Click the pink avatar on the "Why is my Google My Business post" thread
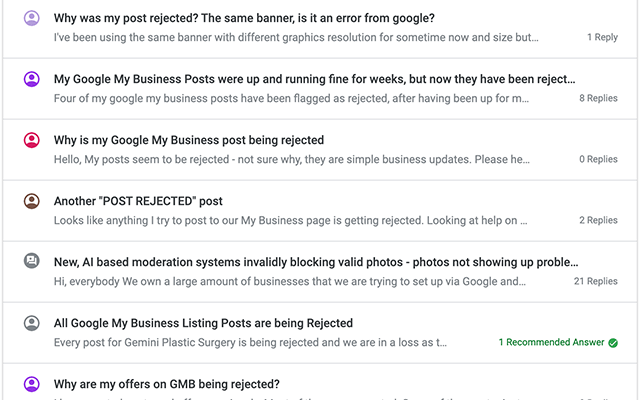 (31, 140)
